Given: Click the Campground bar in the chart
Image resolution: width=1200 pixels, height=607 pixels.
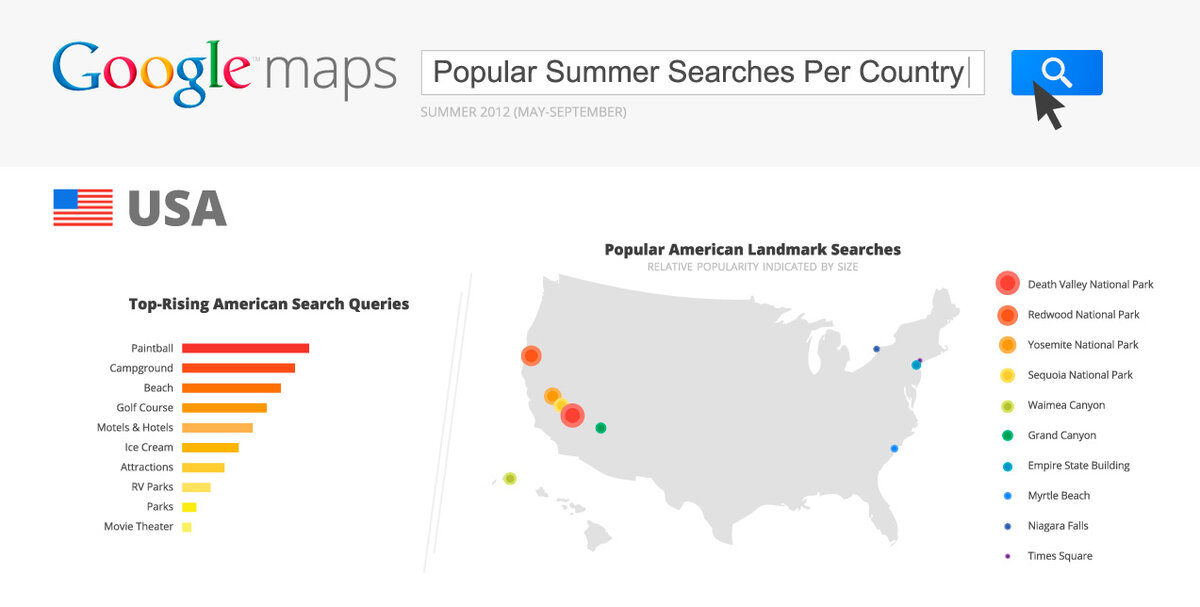Looking at the screenshot, I should [238, 368].
